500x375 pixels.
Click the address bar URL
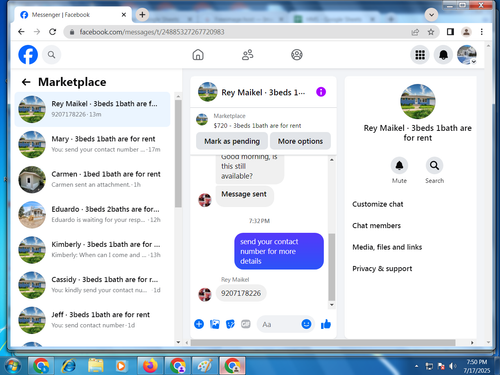(x=152, y=32)
